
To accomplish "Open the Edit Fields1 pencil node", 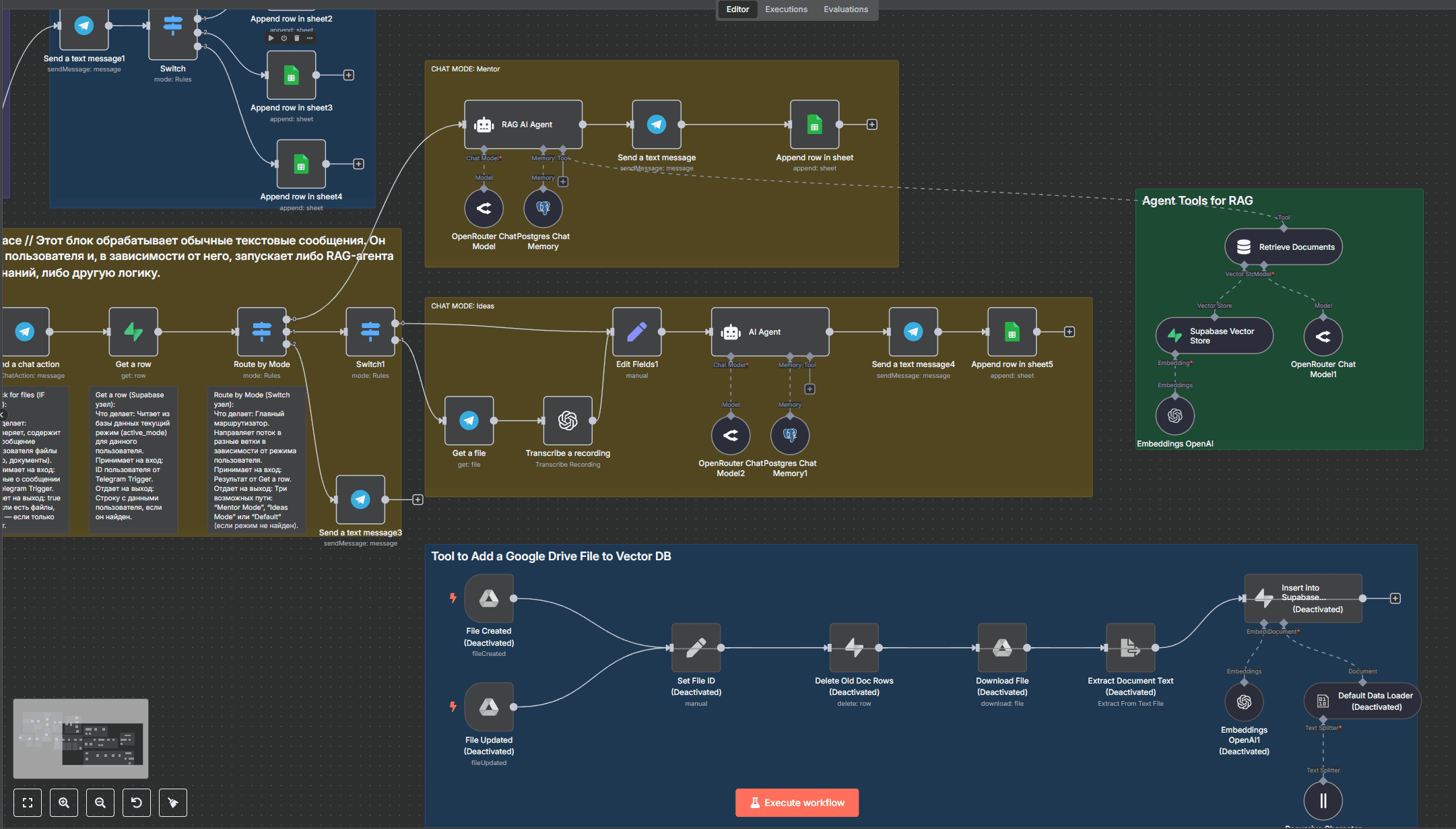I will click(636, 332).
